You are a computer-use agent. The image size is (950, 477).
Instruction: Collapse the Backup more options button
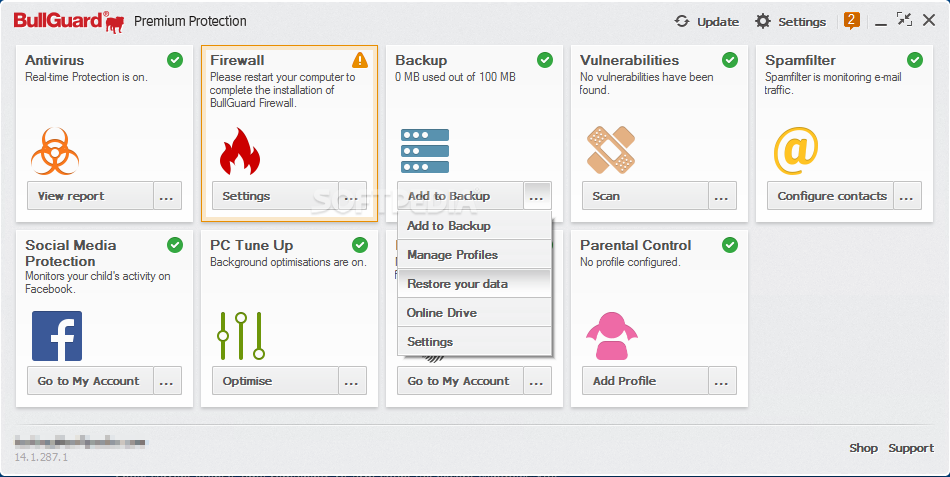point(537,196)
